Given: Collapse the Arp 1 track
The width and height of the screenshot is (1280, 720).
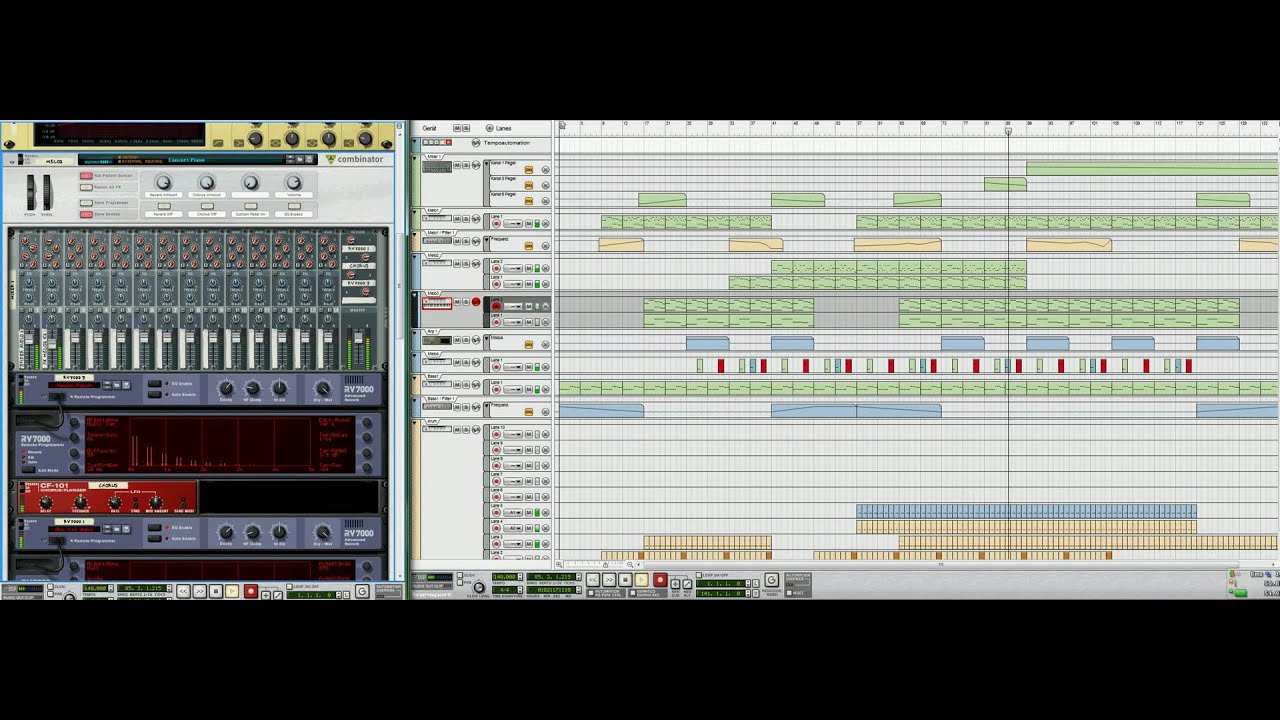Looking at the screenshot, I should pyautogui.click(x=414, y=333).
